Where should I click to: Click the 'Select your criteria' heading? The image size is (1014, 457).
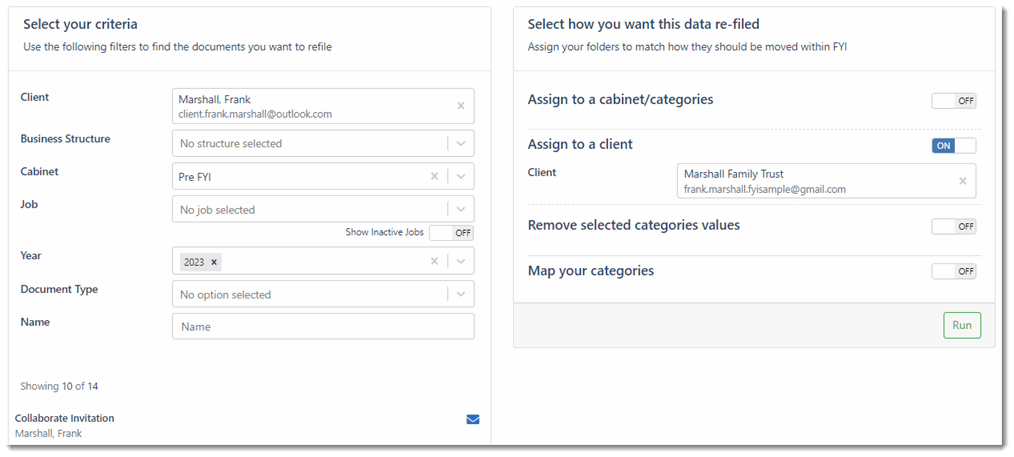(80, 25)
